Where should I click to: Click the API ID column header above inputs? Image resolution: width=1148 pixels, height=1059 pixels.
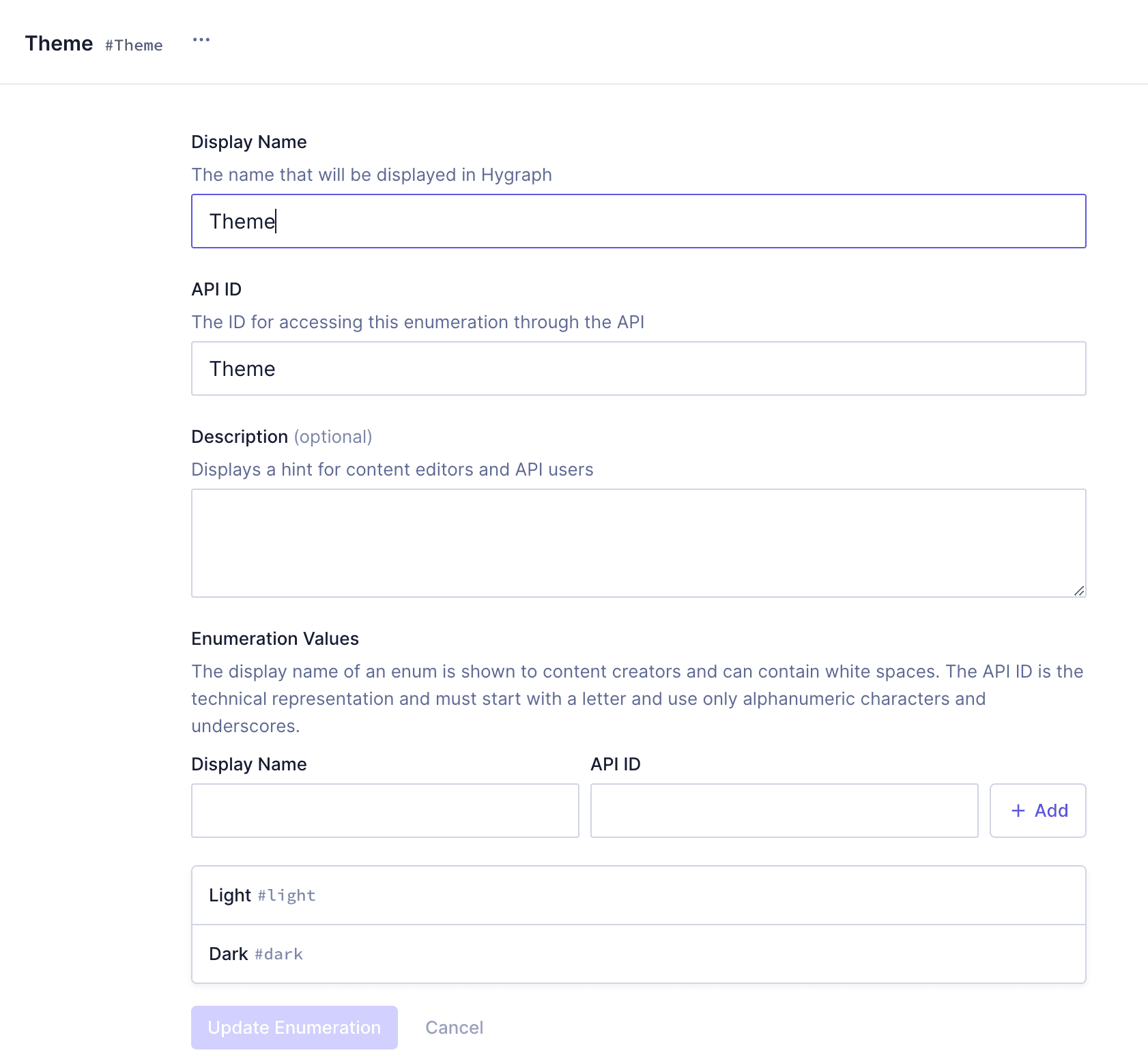pyautogui.click(x=616, y=764)
